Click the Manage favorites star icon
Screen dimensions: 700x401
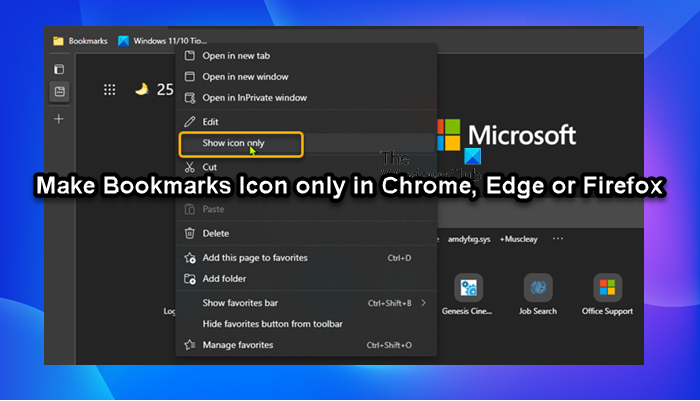tap(190, 345)
